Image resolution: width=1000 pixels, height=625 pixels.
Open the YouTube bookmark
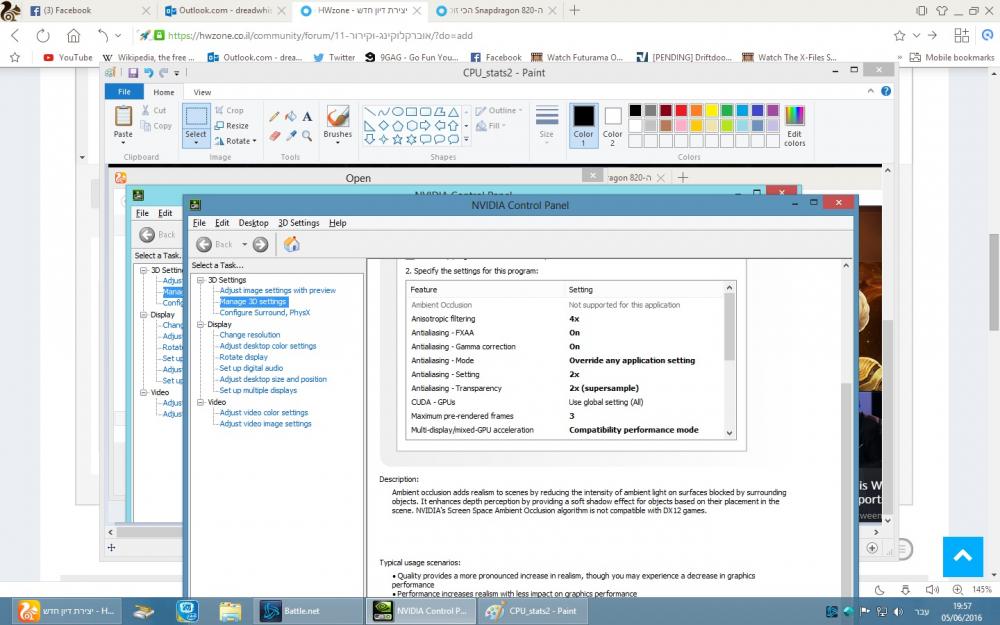(x=68, y=57)
